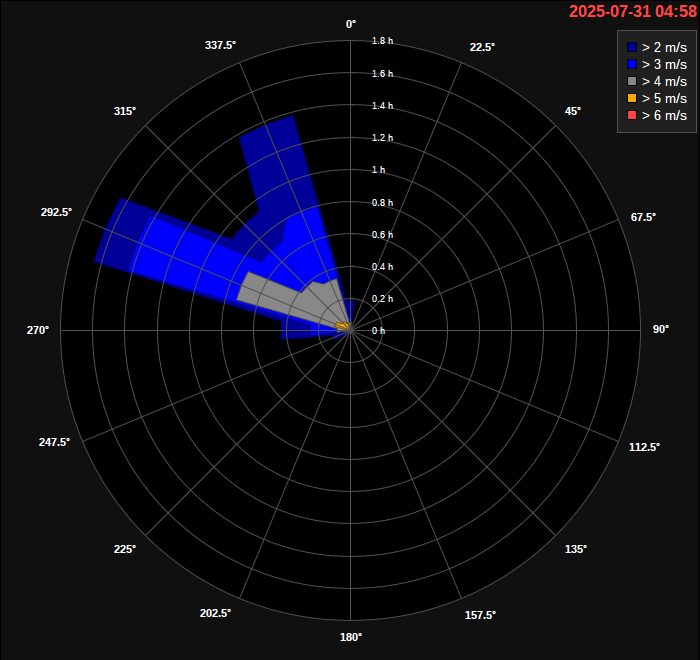Image resolution: width=700 pixels, height=660 pixels.
Task: Click the '0 h' radial axis label
Action: click(x=379, y=330)
